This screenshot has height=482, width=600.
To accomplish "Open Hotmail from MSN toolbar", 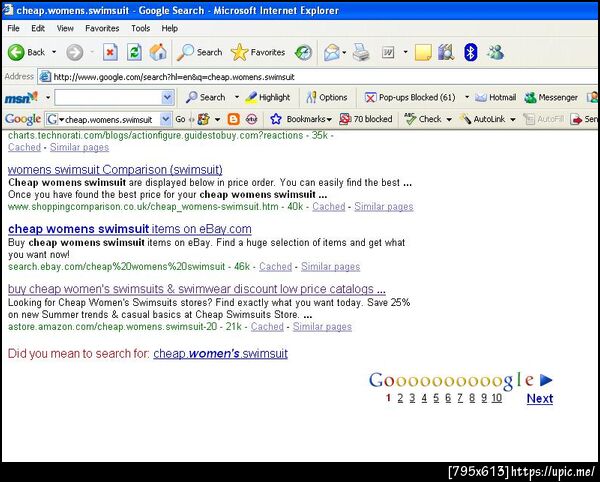I will [x=496, y=97].
